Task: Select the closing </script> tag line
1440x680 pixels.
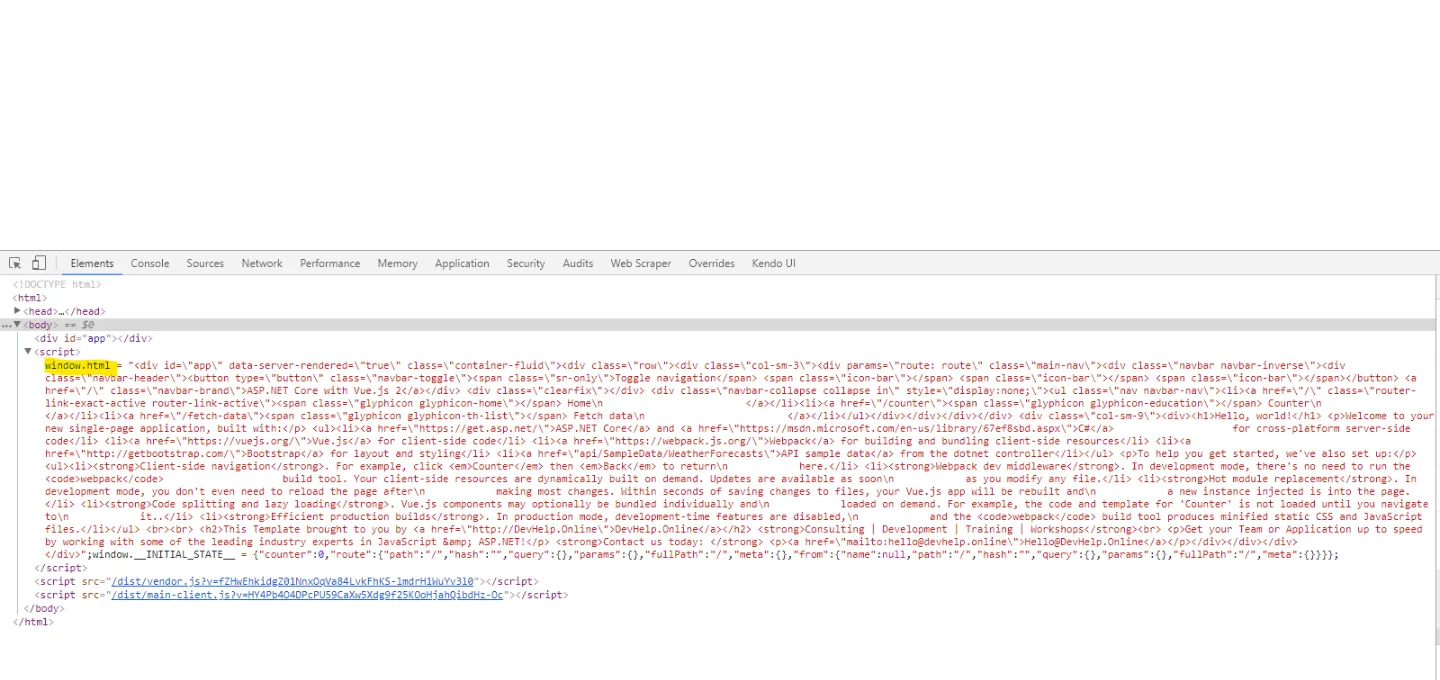Action: pyautogui.click(x=60, y=568)
